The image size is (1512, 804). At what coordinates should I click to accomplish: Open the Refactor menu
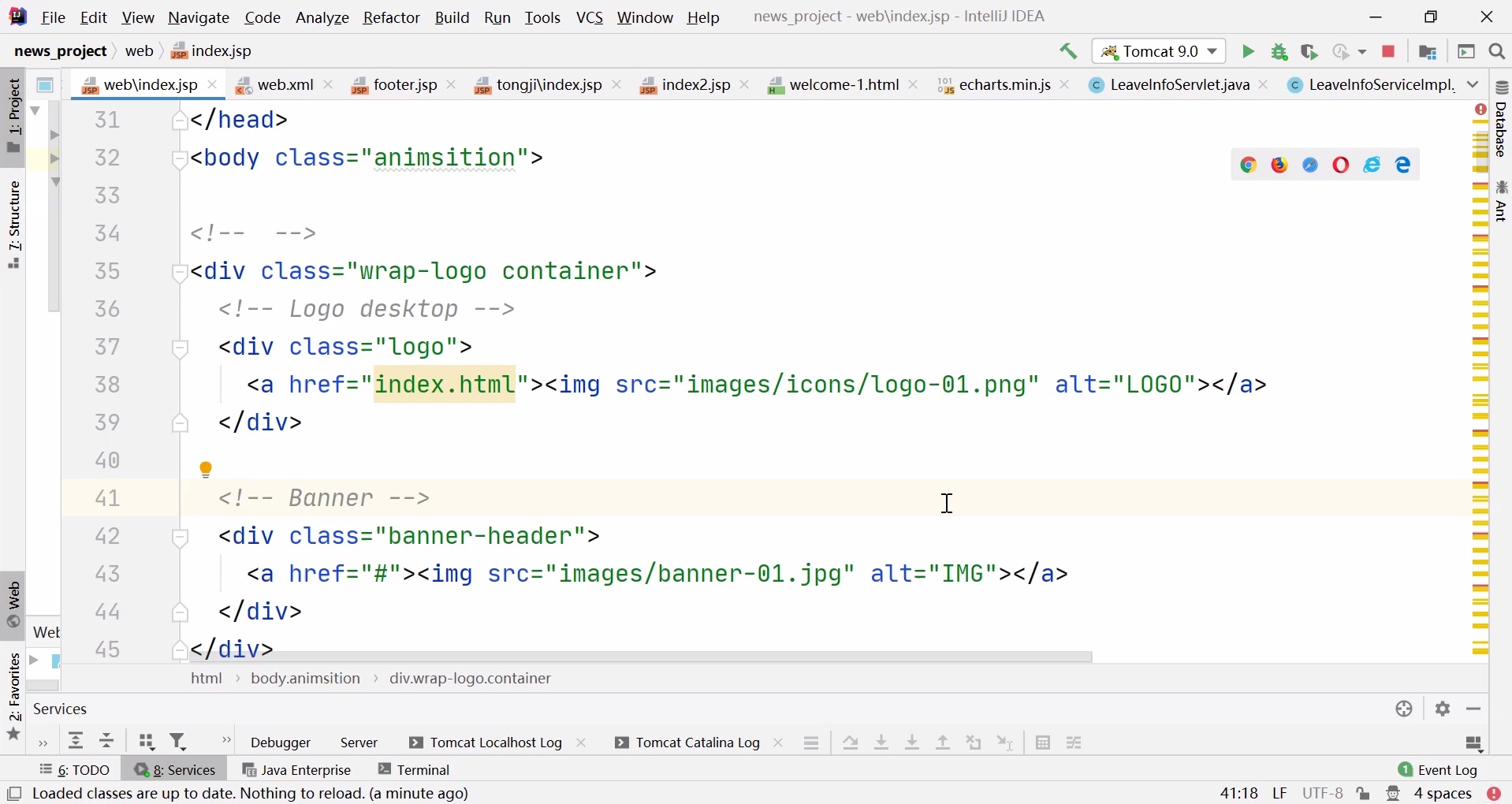tap(392, 18)
